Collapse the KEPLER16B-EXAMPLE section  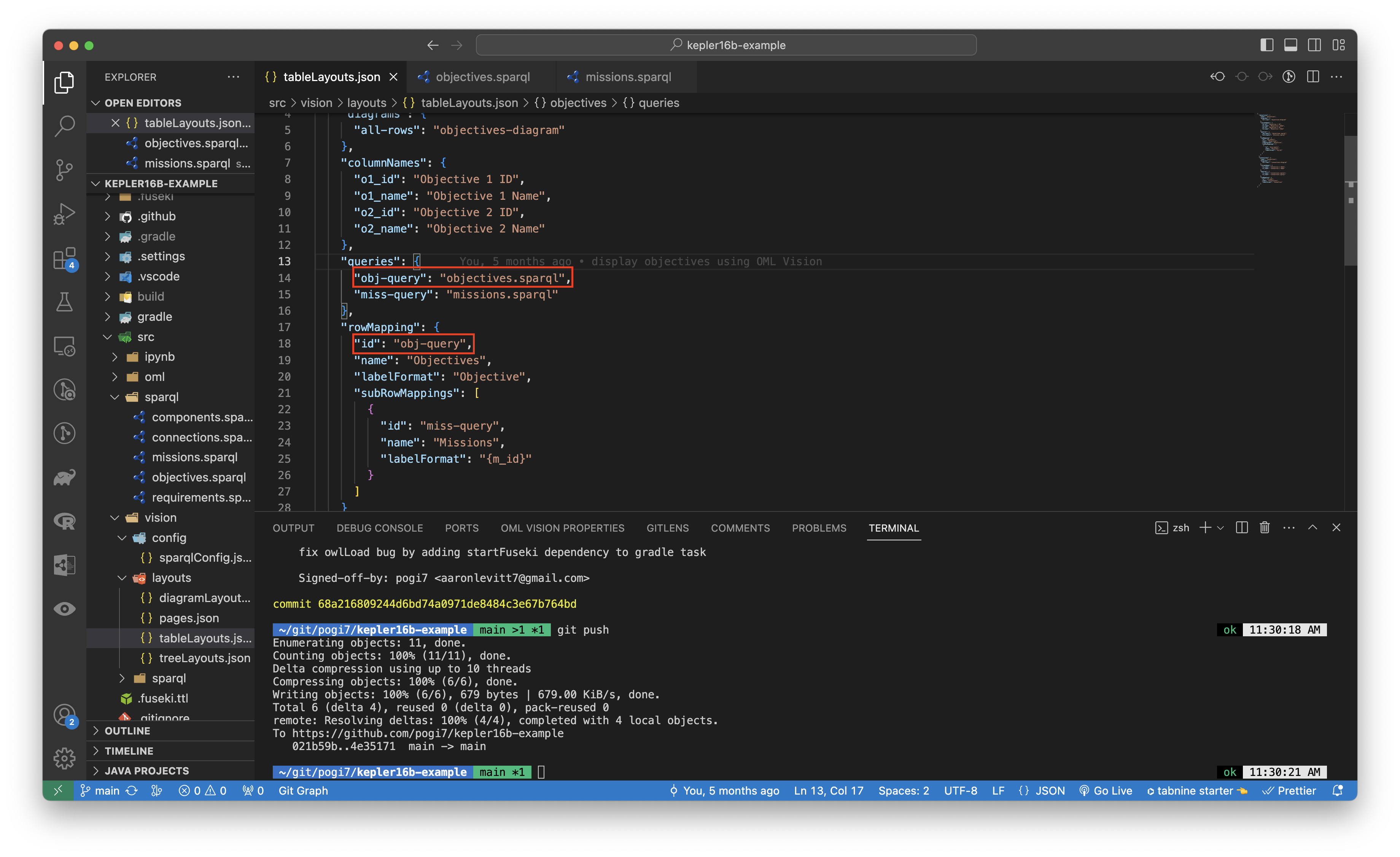click(x=170, y=183)
